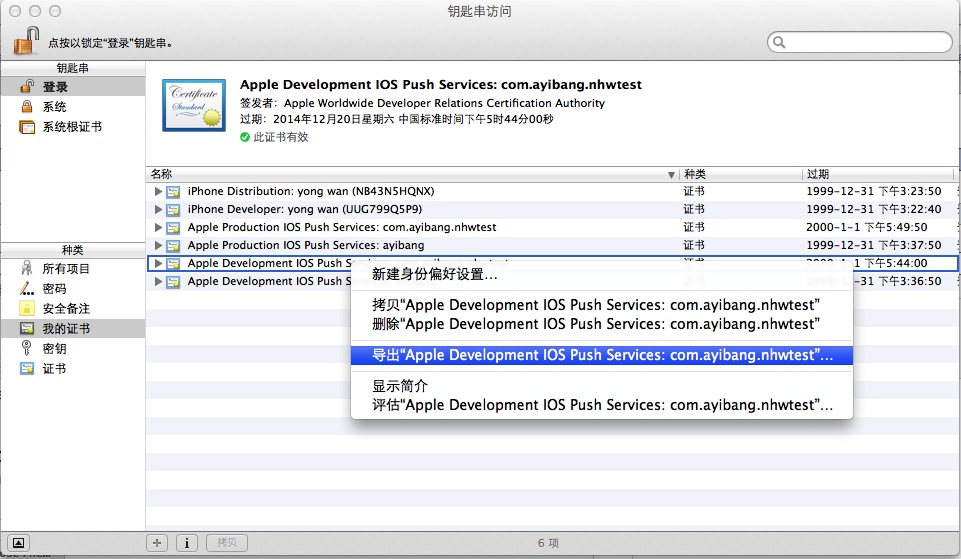
Task: Choose the 安全备注 category icon
Action: tap(27, 308)
